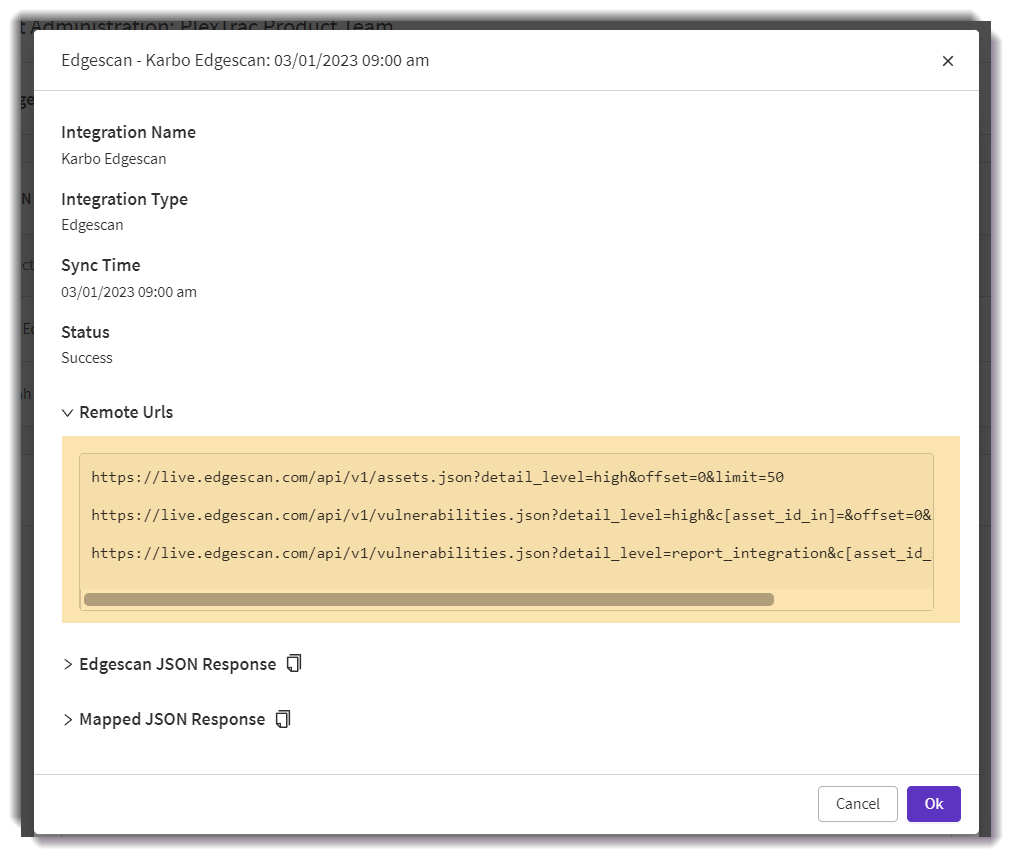Click the Edgescan integration type value
The height and width of the screenshot is (858, 1012).
coord(92,225)
